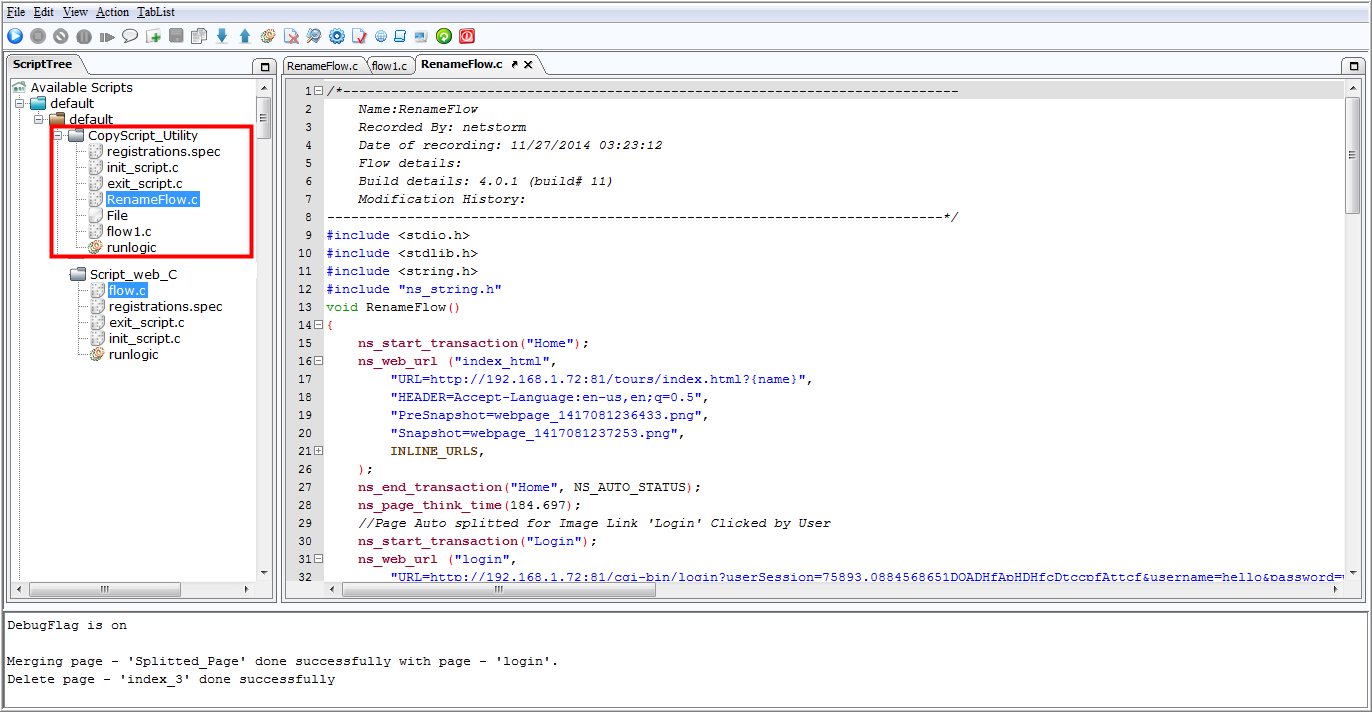1372x712 pixels.
Task: Click the magnifier search toolbar icon
Action: (314, 36)
